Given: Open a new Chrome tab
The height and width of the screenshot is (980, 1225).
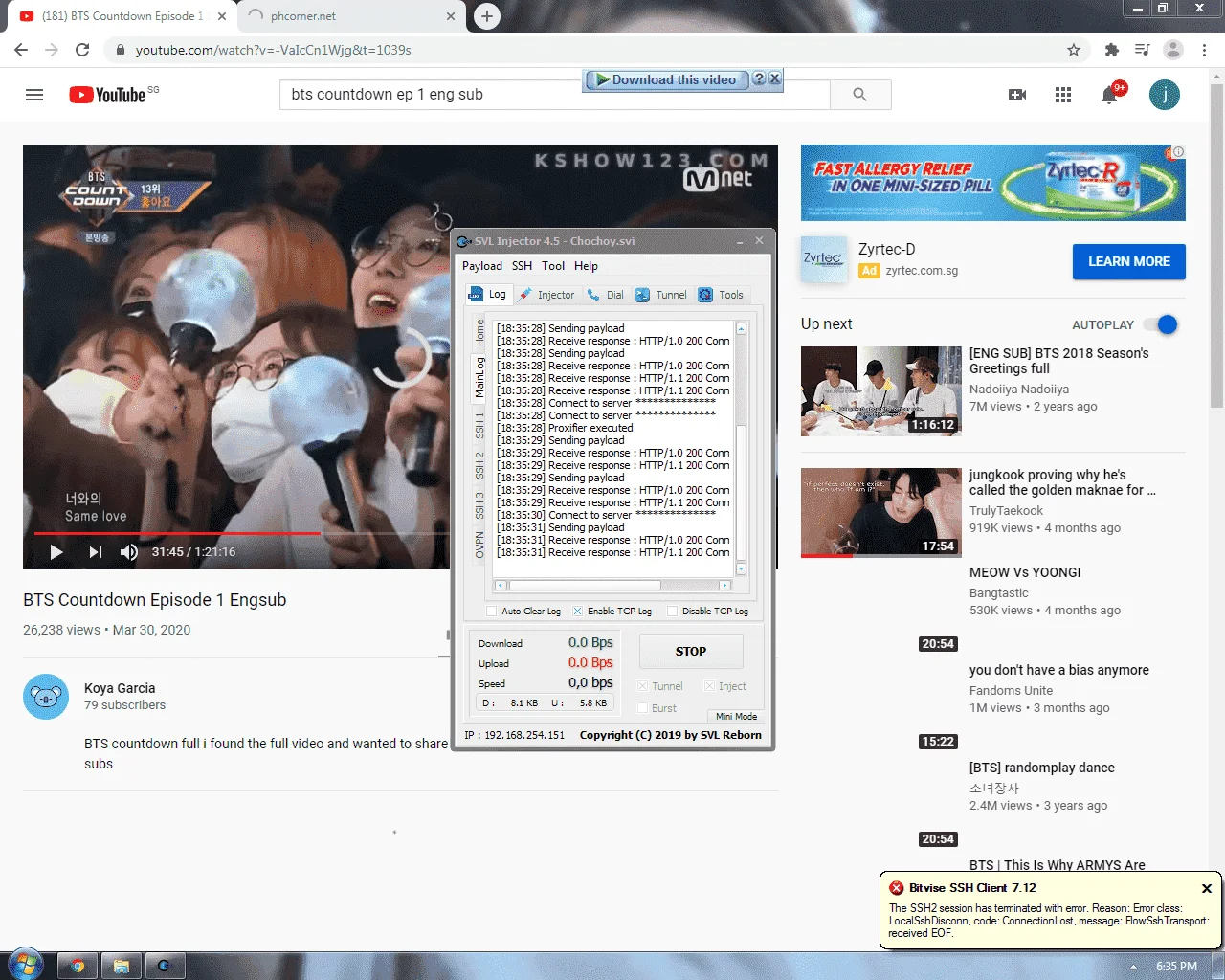Looking at the screenshot, I should click(x=487, y=16).
